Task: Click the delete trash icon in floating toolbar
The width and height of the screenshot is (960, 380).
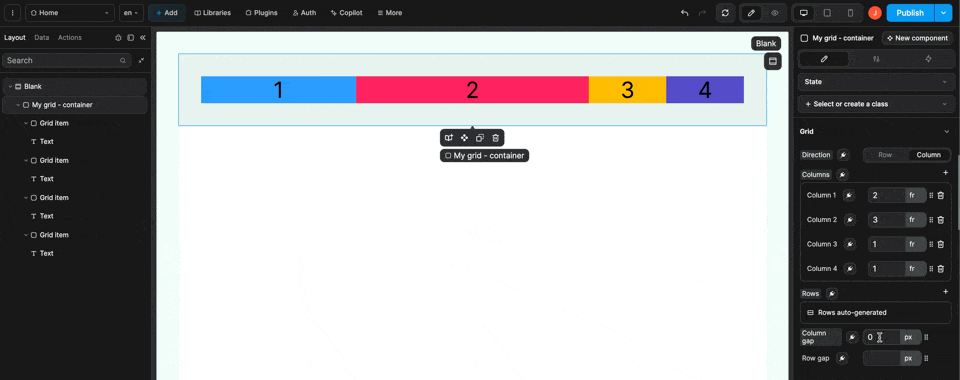Action: tap(495, 138)
